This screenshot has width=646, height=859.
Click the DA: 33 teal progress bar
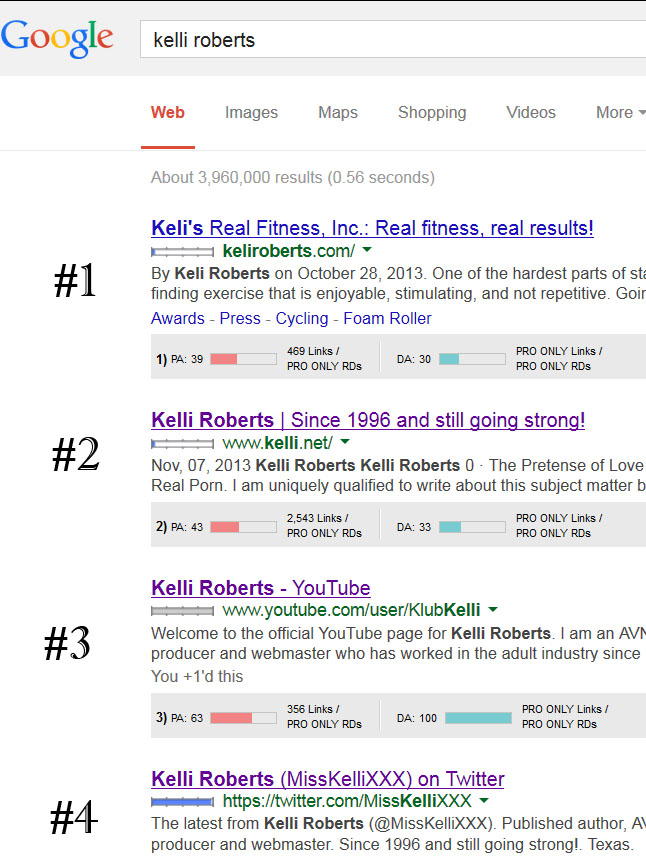click(x=472, y=527)
